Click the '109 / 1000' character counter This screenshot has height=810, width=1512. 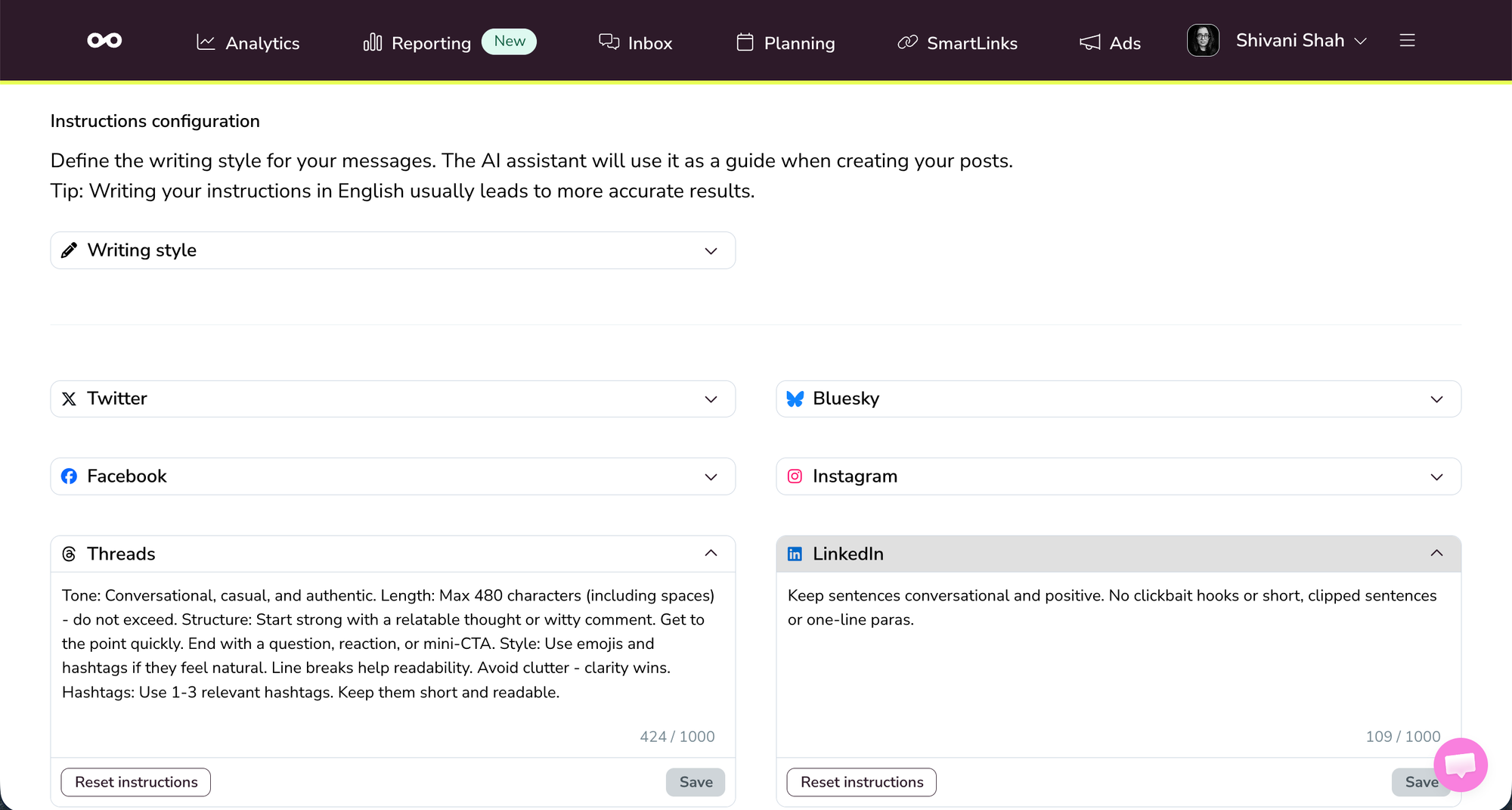click(x=1403, y=737)
